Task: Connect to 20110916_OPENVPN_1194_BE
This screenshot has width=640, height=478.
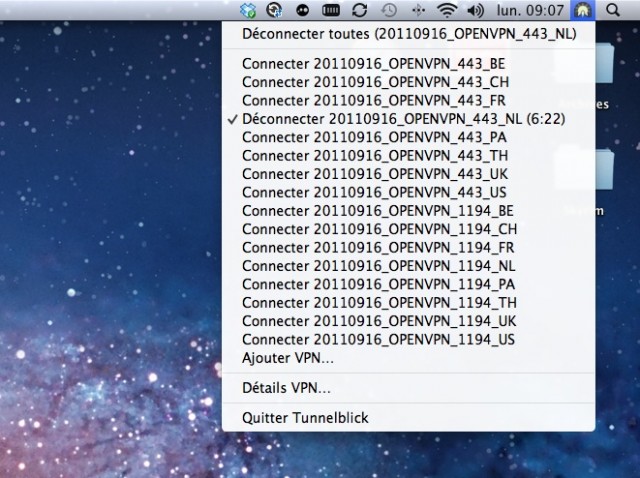Action: (409, 211)
